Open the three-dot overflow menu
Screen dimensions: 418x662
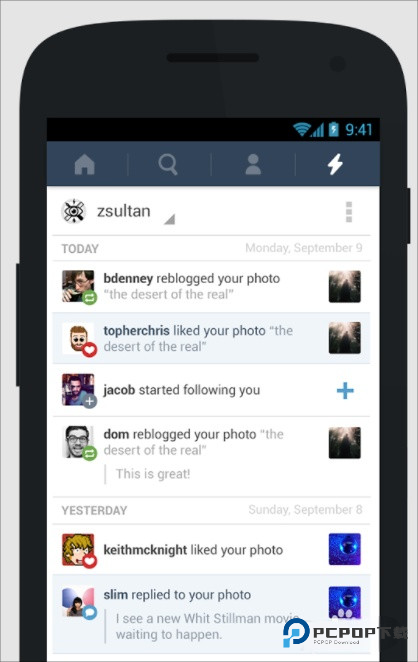[x=349, y=212]
